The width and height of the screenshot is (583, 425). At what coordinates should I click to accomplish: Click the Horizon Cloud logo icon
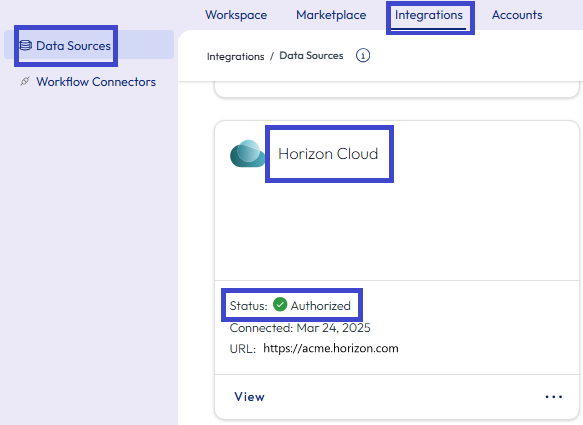coord(248,154)
